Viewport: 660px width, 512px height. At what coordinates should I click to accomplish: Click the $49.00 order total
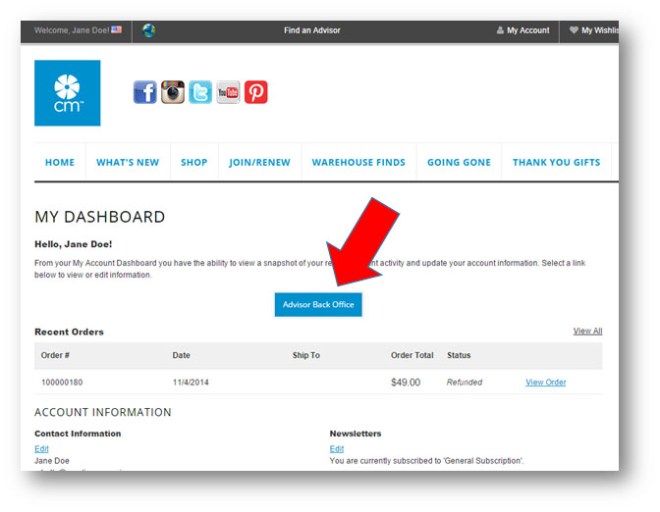coord(405,382)
